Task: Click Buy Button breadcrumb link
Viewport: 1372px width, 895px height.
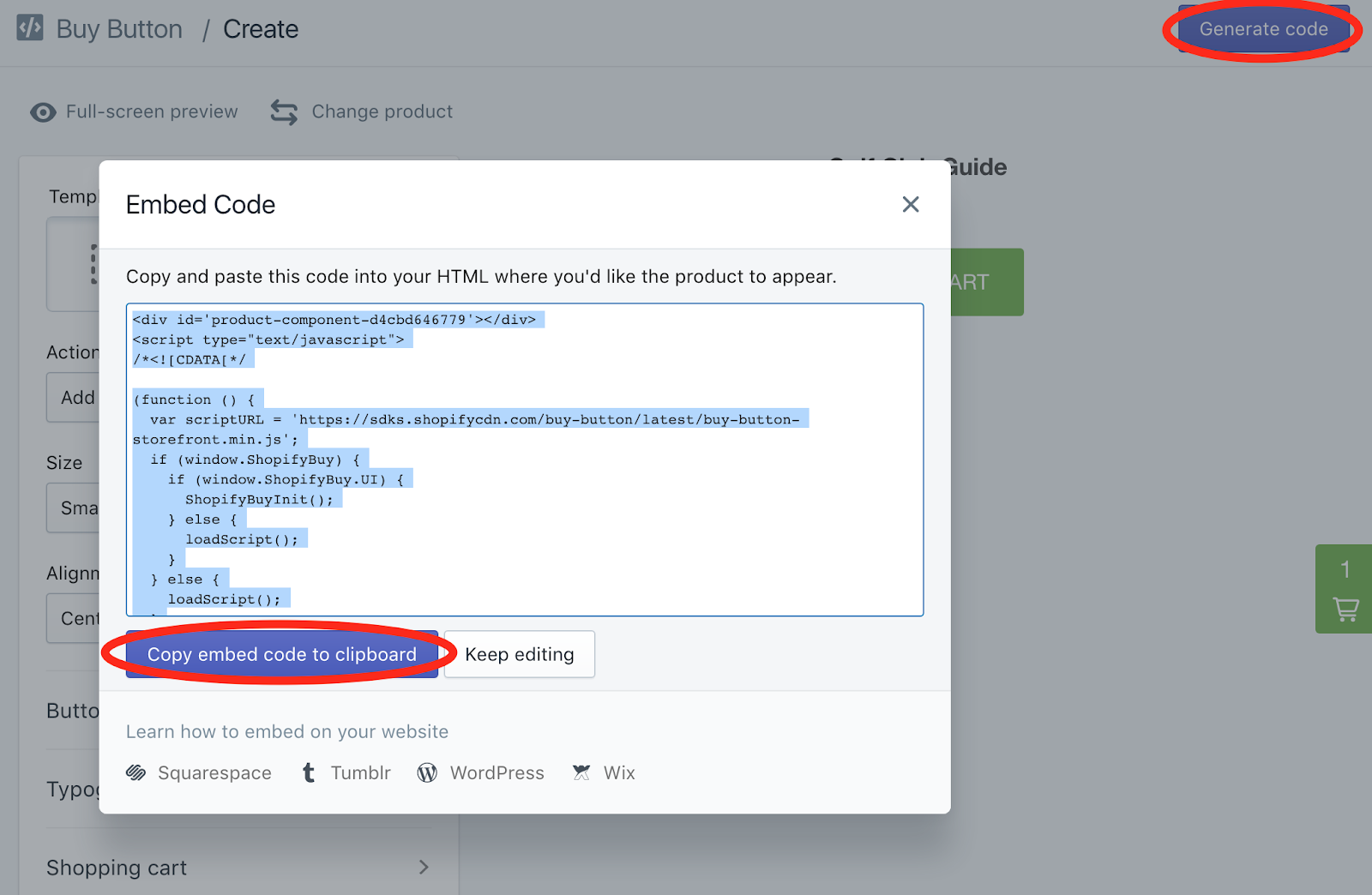Action: 119,29
